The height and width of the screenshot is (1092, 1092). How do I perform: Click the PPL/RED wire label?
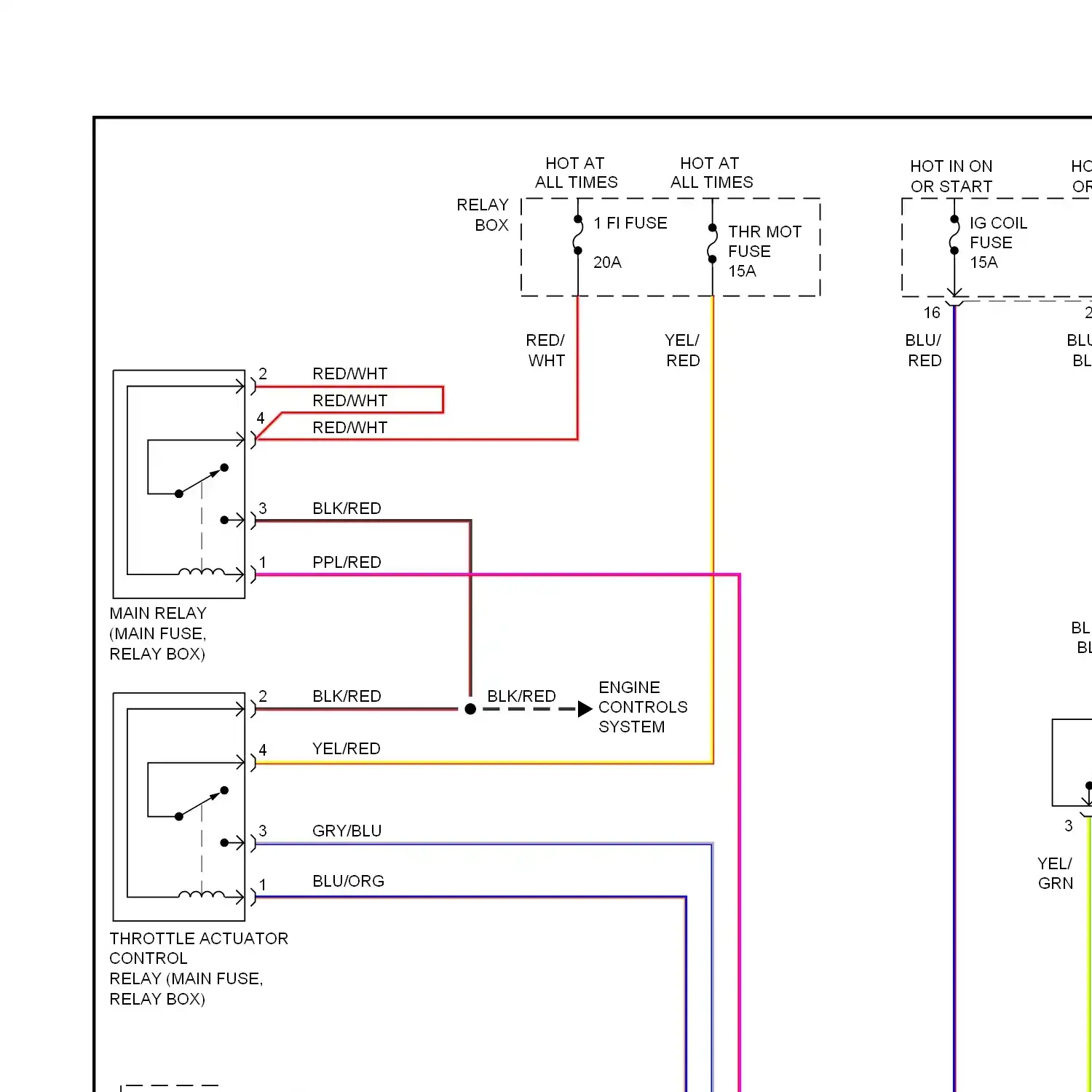pos(347,562)
